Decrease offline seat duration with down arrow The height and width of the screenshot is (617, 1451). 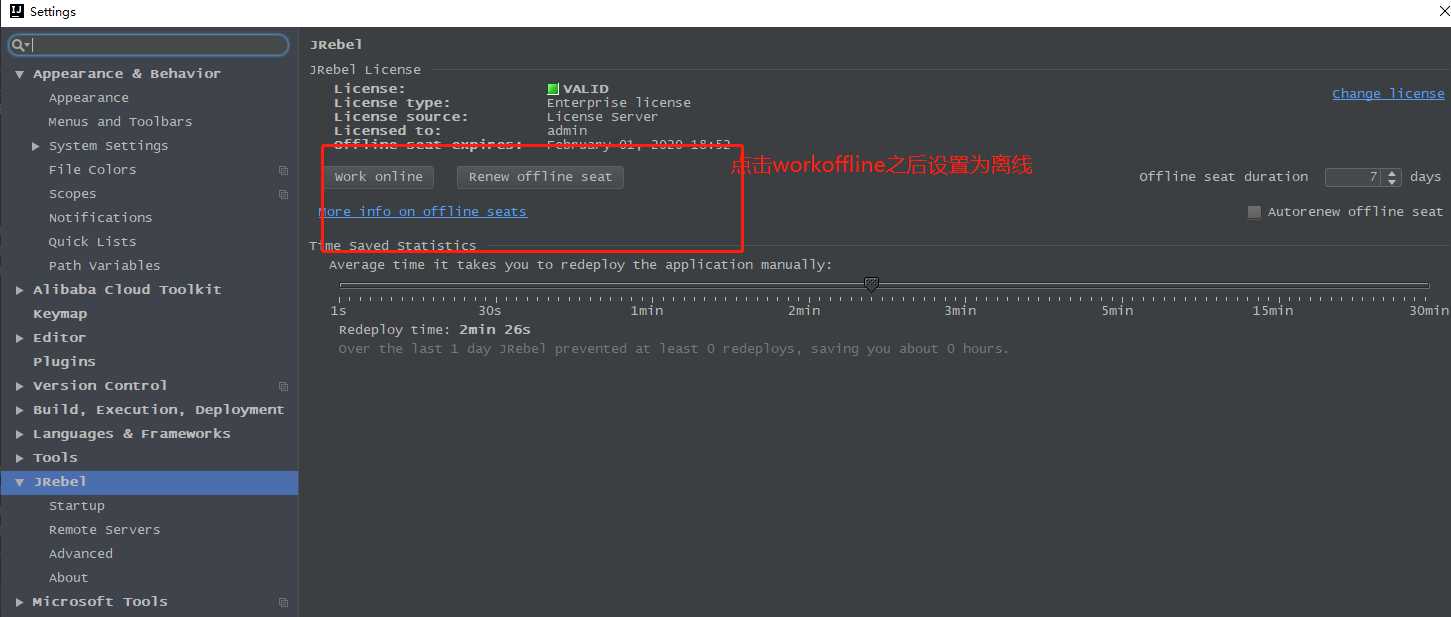click(x=1392, y=182)
